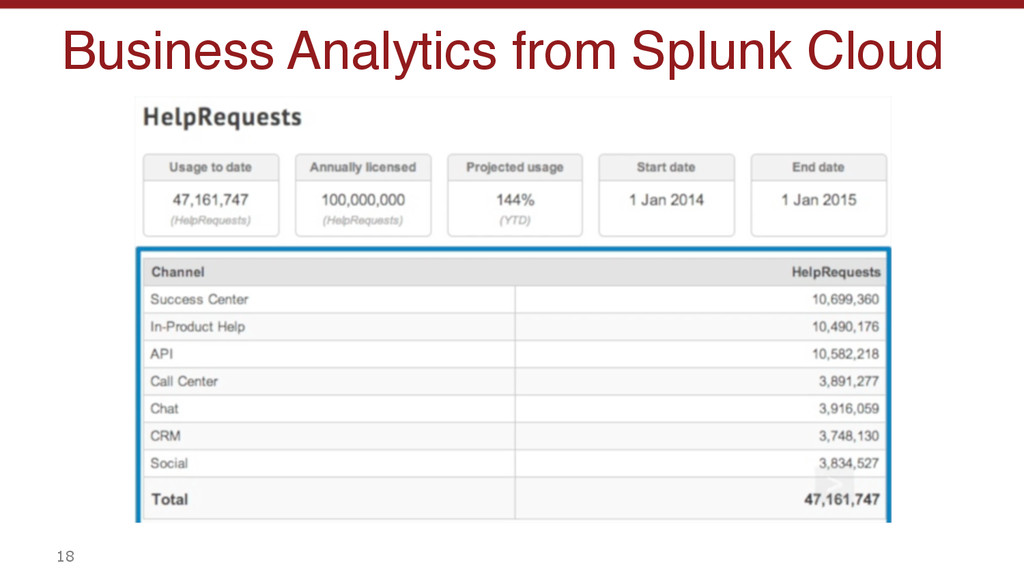Viewport: 1024px width, 576px height.
Task: Select the Success Center row
Action: point(514,299)
